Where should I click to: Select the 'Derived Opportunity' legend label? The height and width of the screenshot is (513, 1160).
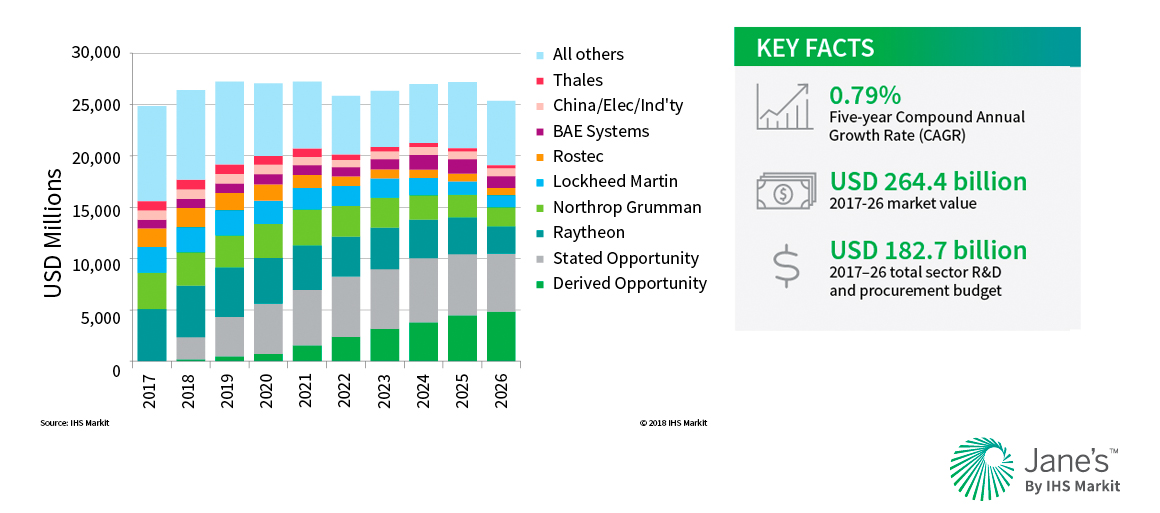click(630, 284)
